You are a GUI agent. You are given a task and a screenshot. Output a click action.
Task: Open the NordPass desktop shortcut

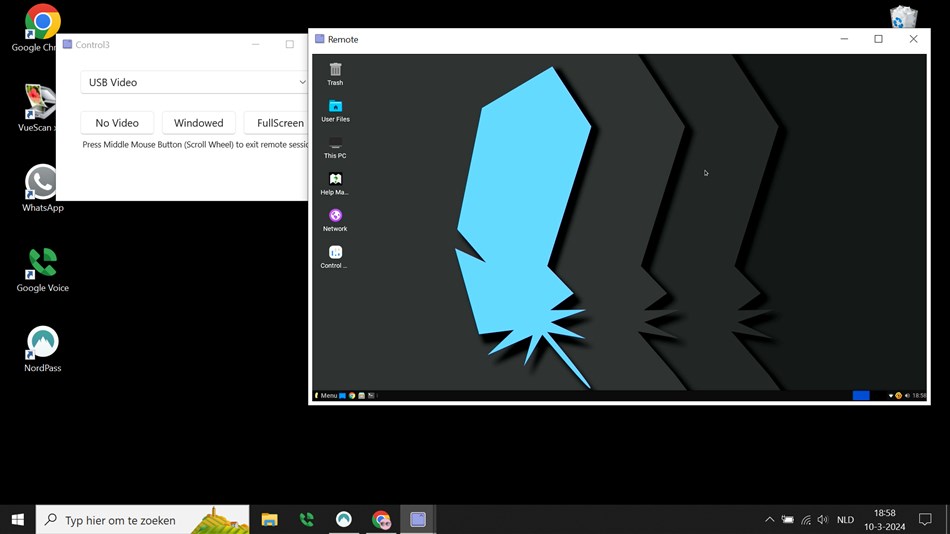point(42,349)
